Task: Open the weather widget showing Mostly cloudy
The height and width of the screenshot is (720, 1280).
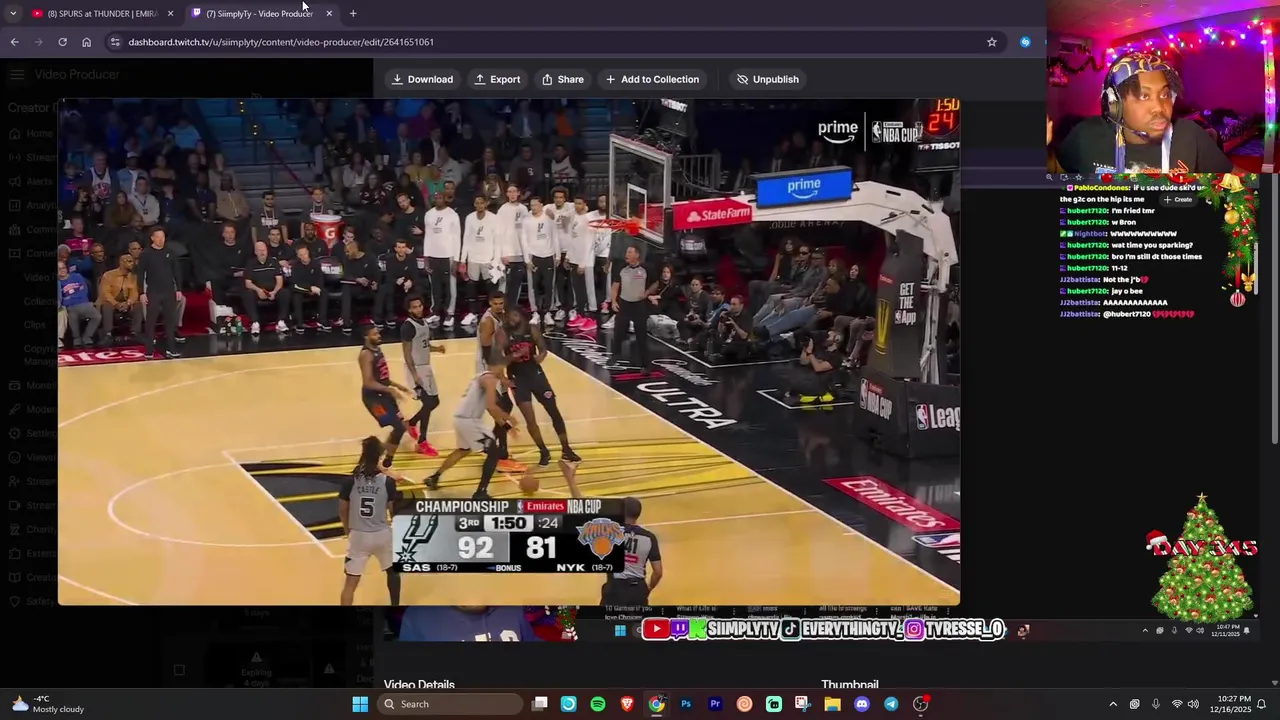Action: coord(47,704)
